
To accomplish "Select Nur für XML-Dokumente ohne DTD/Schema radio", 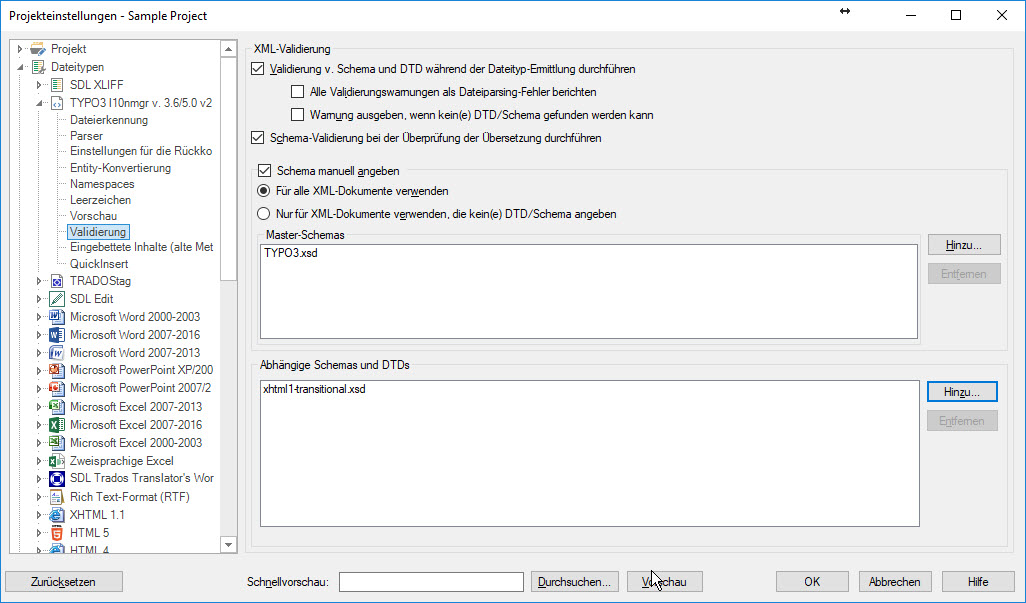I will coord(263,213).
